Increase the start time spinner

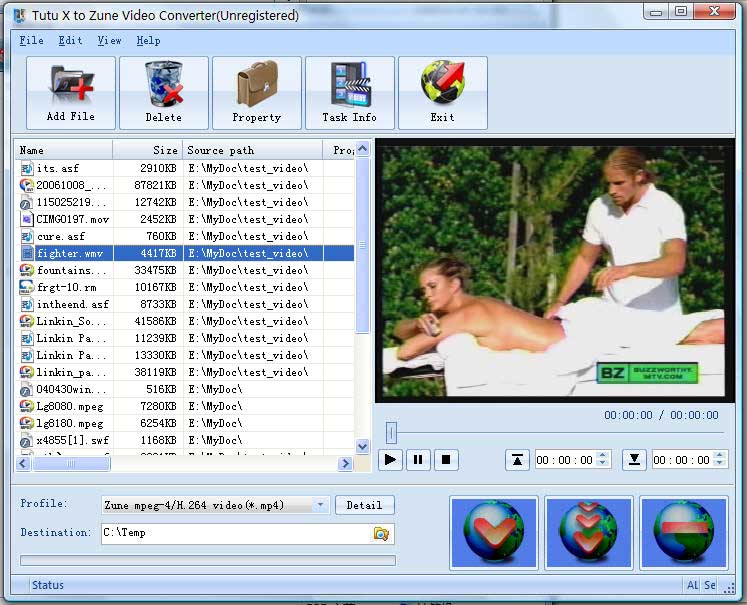coord(603,455)
